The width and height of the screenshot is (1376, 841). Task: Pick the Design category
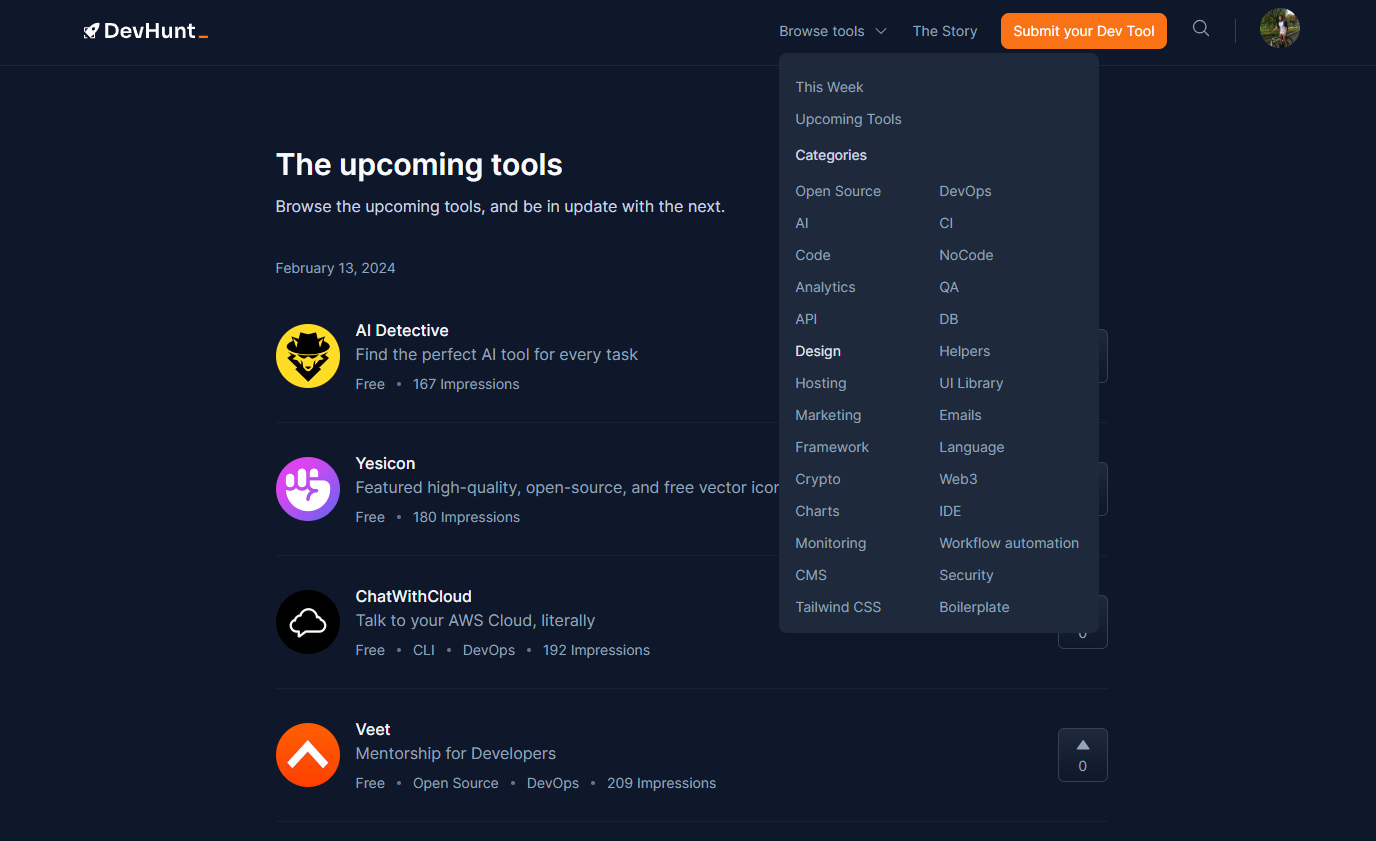818,351
